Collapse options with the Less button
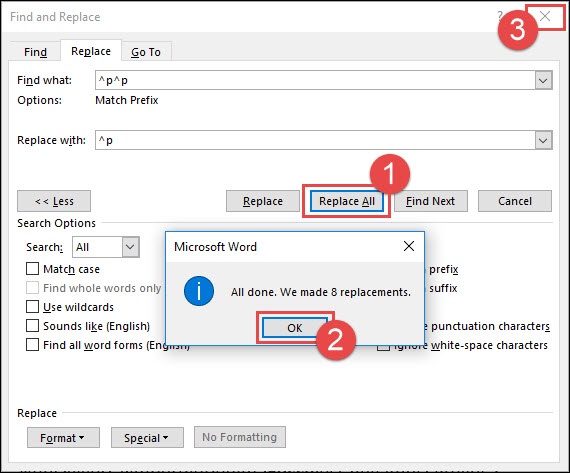The width and height of the screenshot is (570, 473). click(54, 201)
